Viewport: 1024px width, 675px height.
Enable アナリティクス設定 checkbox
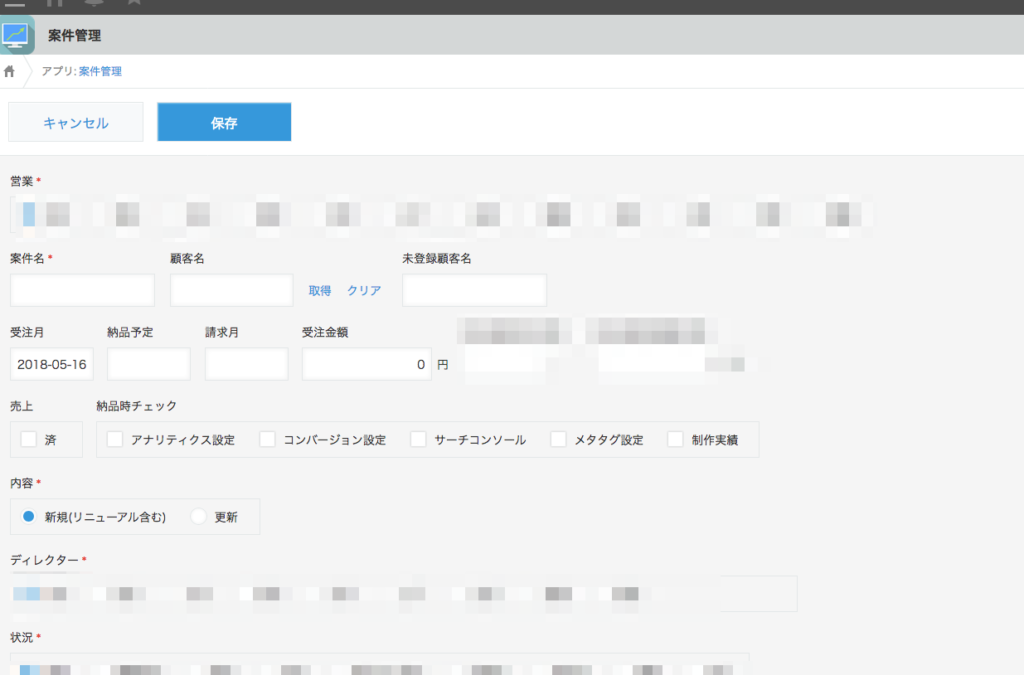click(x=115, y=439)
